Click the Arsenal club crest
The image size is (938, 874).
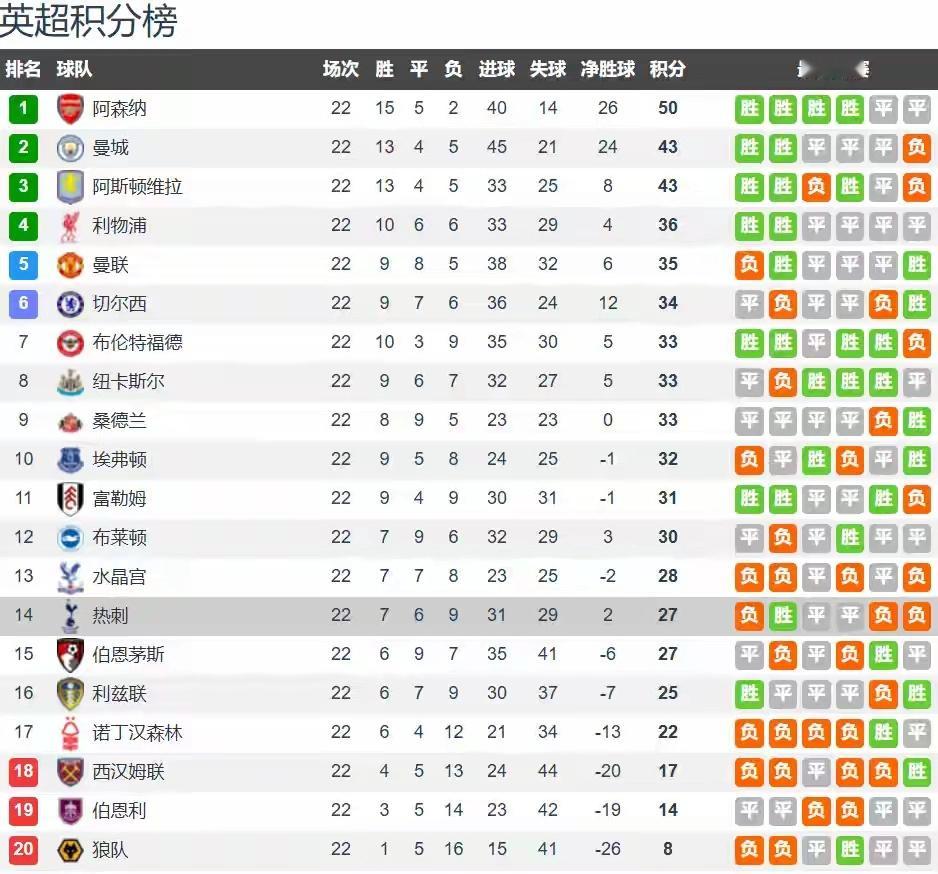click(x=70, y=109)
